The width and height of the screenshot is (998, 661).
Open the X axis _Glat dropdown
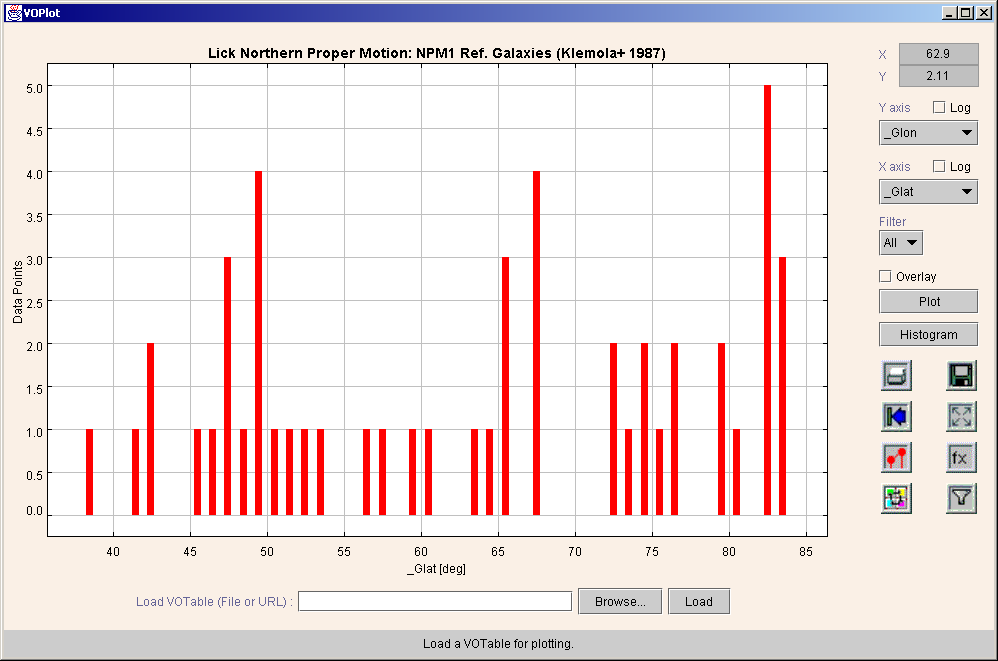[928, 192]
